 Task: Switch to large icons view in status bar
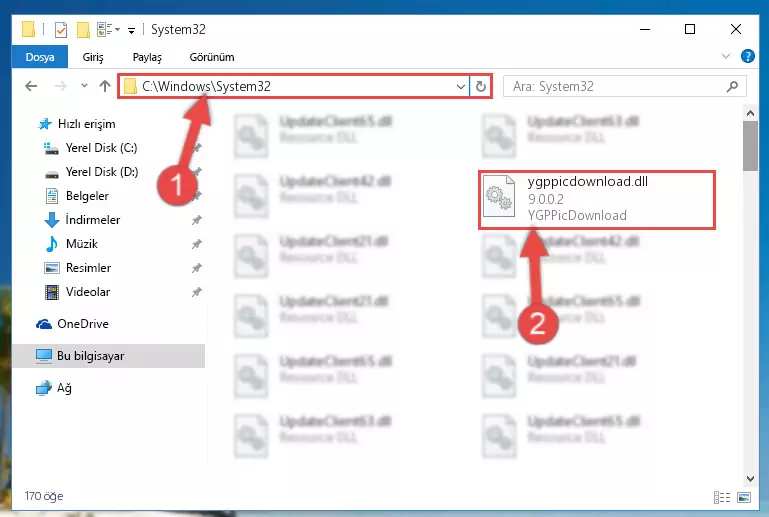point(743,497)
